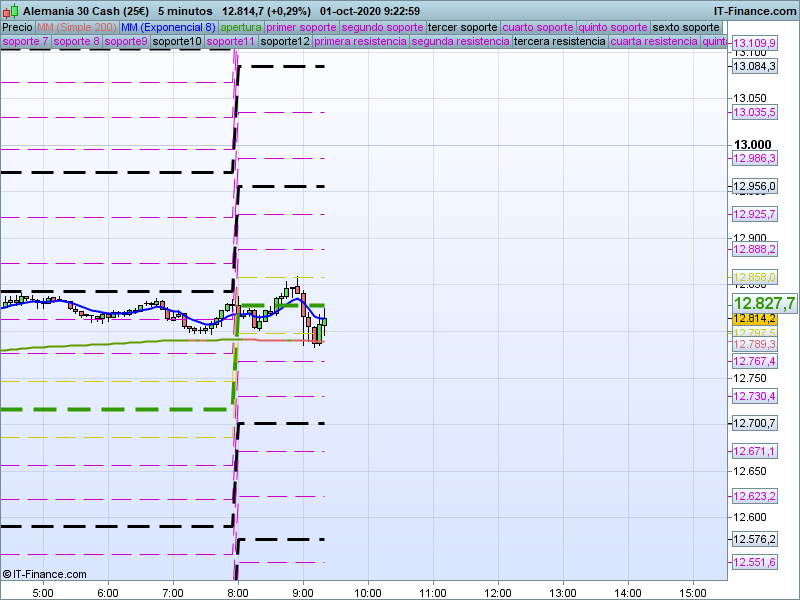Click the 12.767,4 price label
The height and width of the screenshot is (600, 800).
[755, 361]
